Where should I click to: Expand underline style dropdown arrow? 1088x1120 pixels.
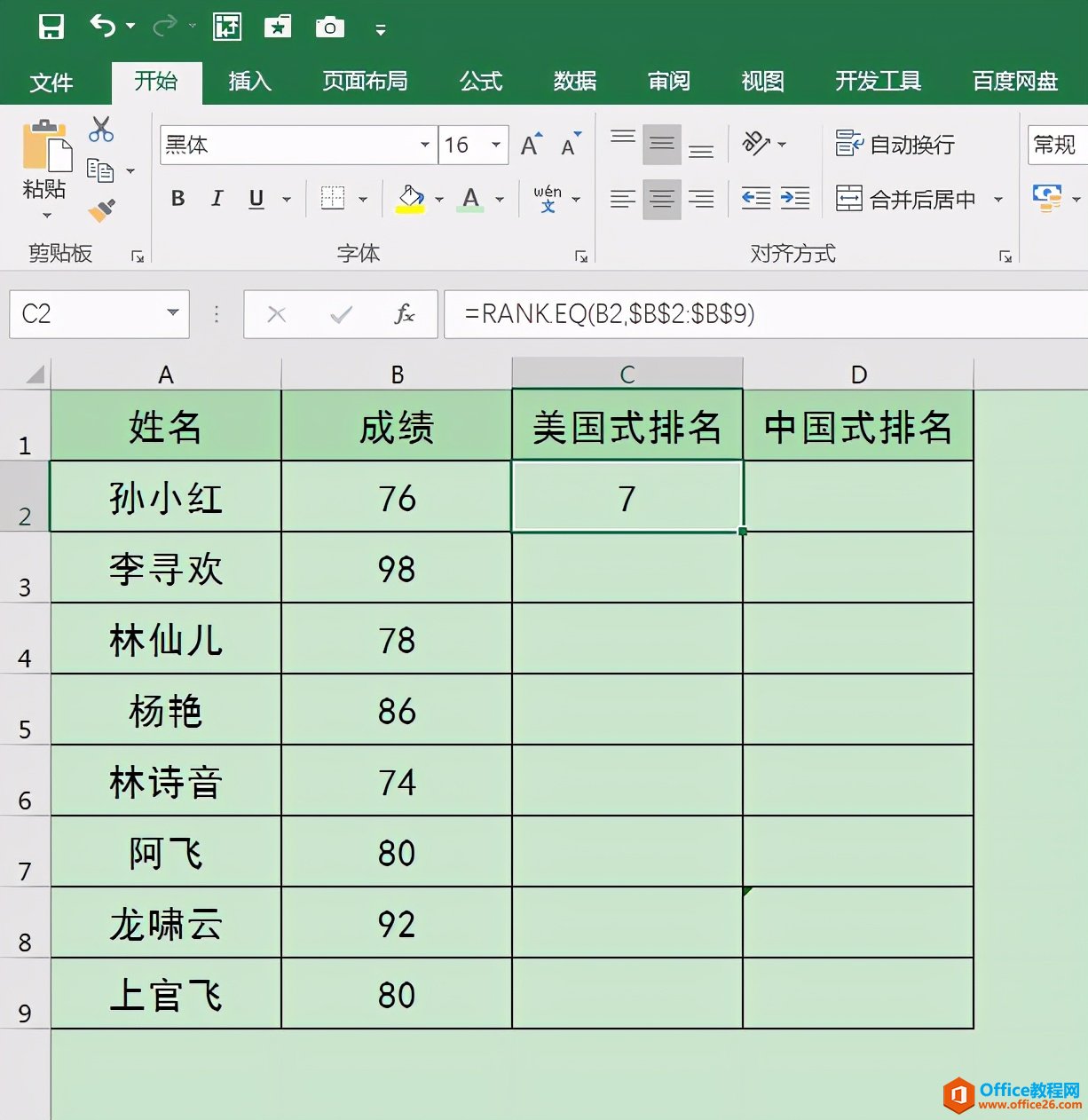click(287, 200)
